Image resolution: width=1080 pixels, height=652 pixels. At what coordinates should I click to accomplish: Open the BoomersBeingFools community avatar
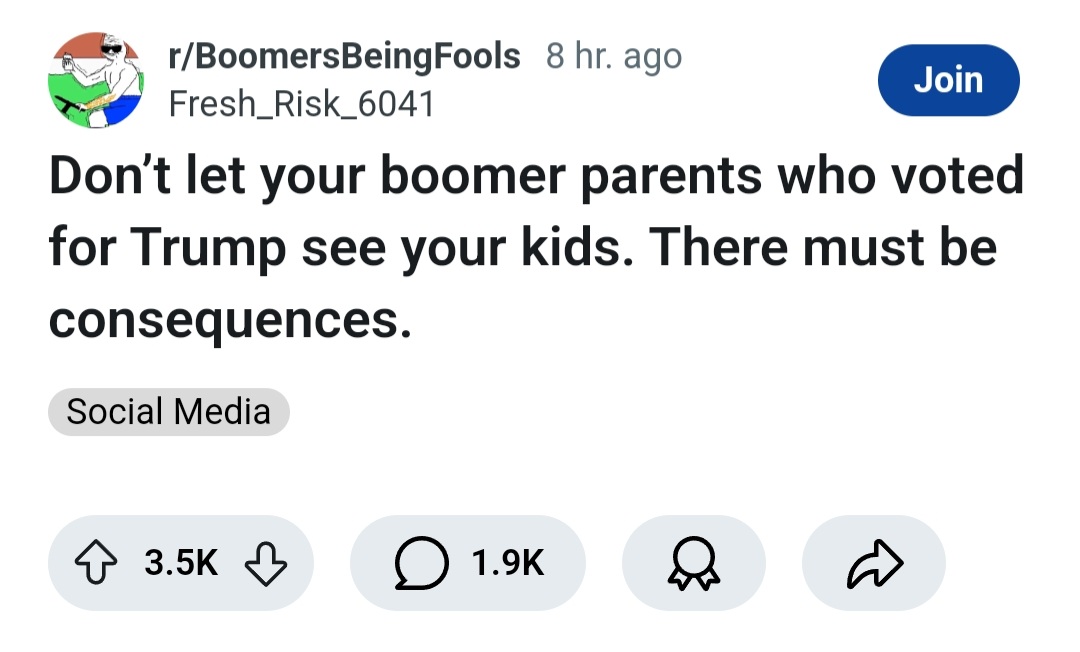[x=97, y=80]
